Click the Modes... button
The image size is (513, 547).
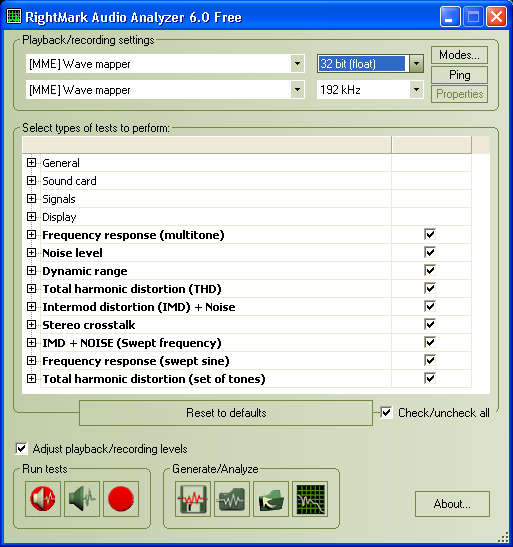[x=459, y=55]
